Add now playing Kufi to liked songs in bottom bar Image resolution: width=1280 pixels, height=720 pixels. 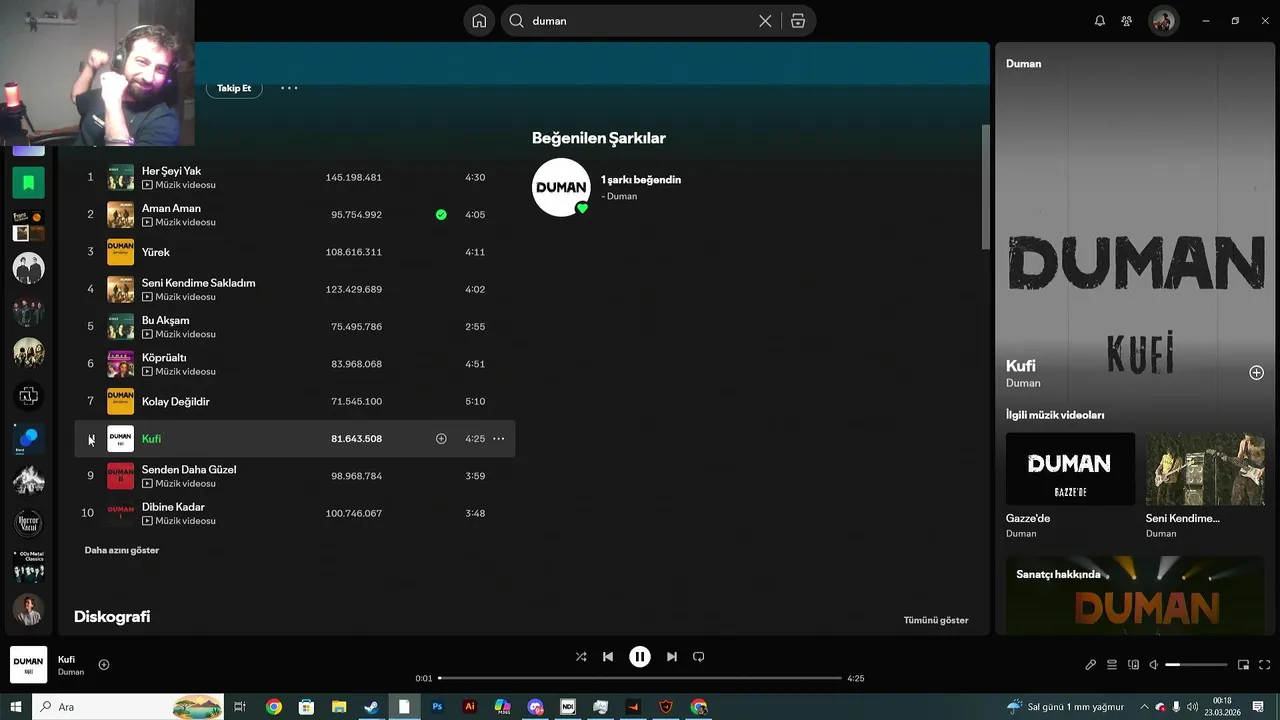click(104, 665)
